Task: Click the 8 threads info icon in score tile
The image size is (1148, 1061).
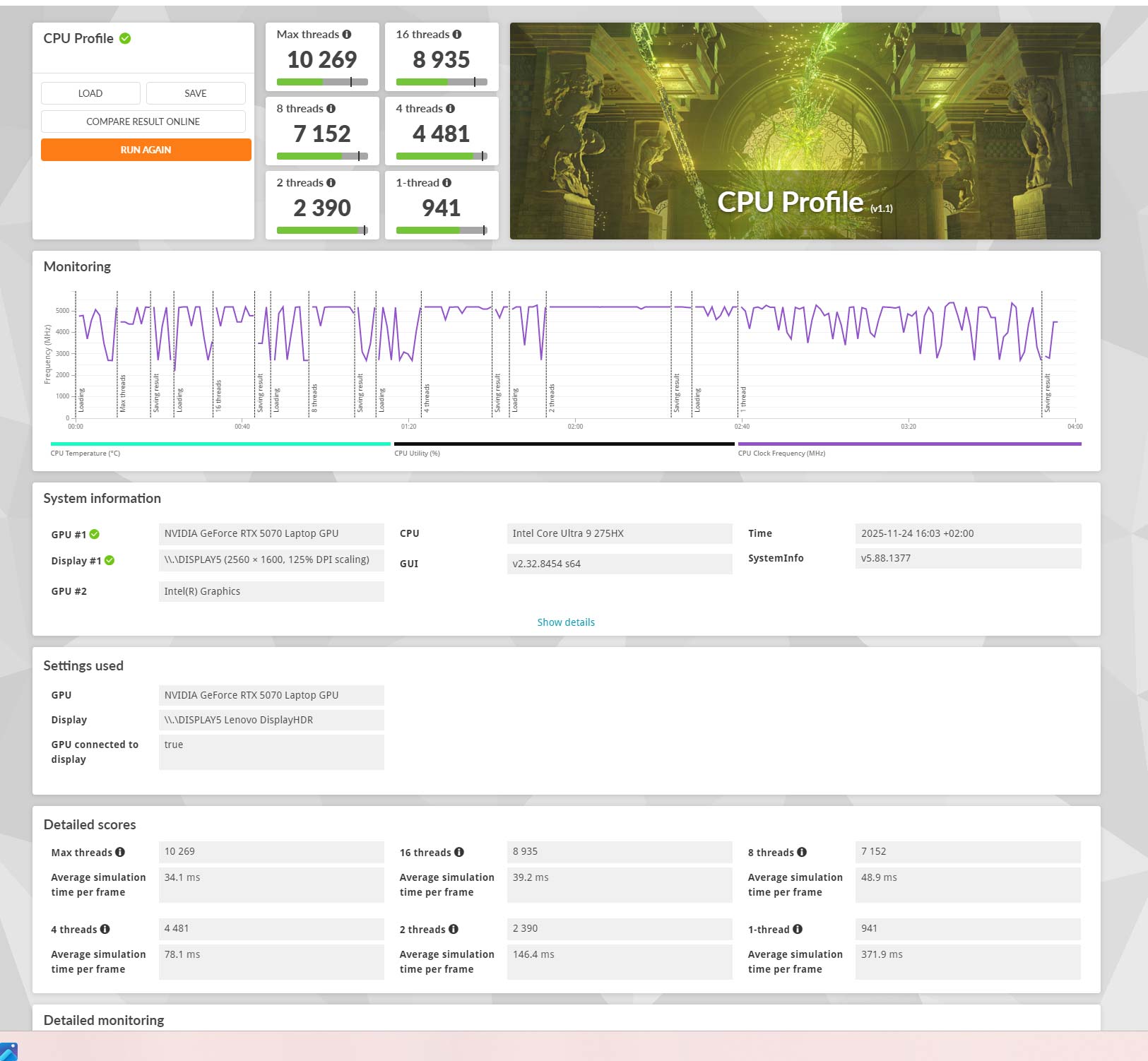Action: pyautogui.click(x=331, y=109)
